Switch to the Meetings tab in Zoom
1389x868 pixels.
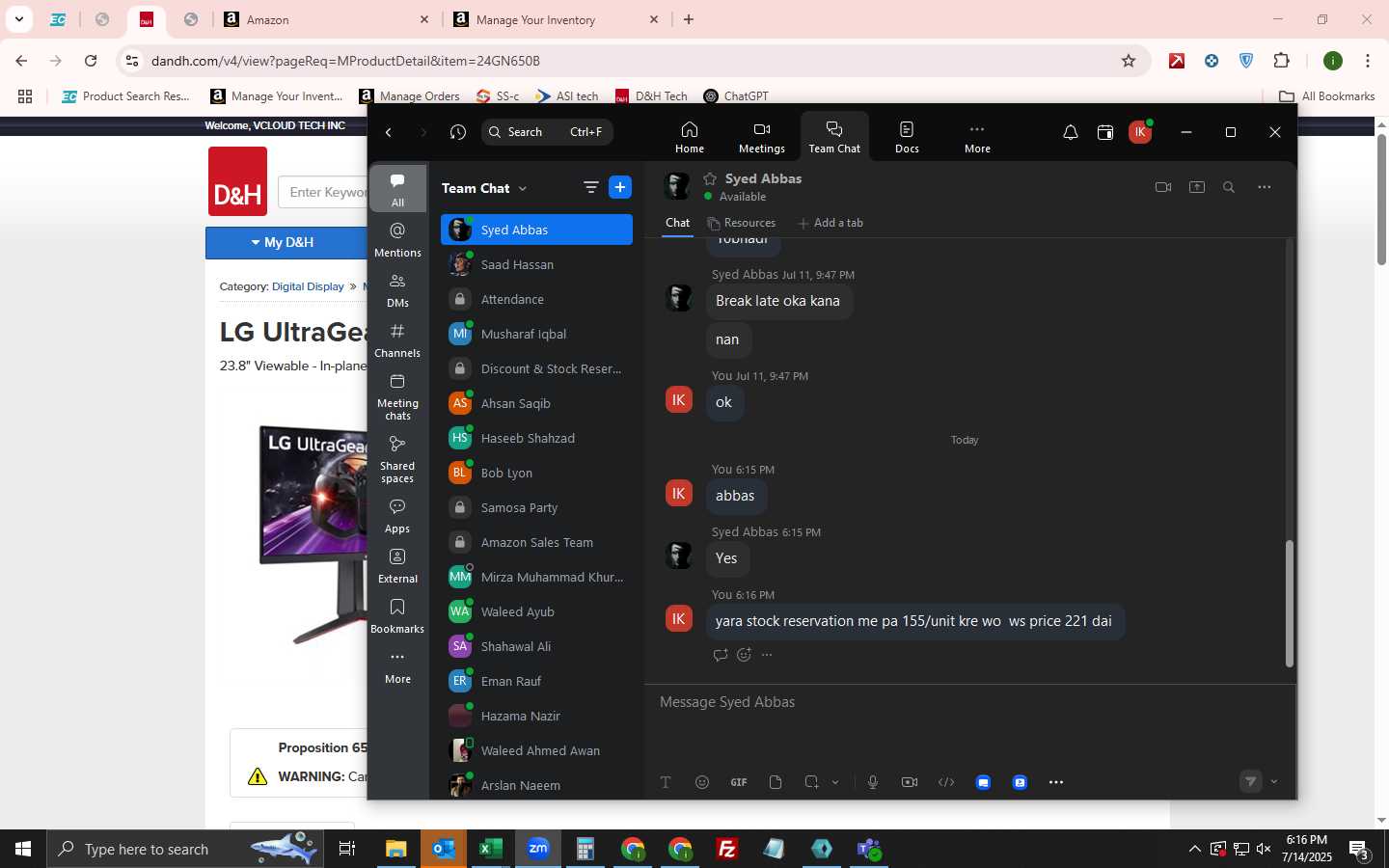[761, 137]
